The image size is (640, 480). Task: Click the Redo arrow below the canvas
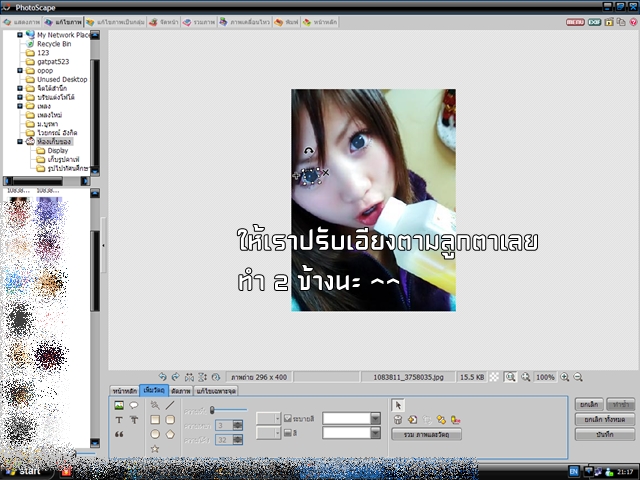tap(176, 377)
